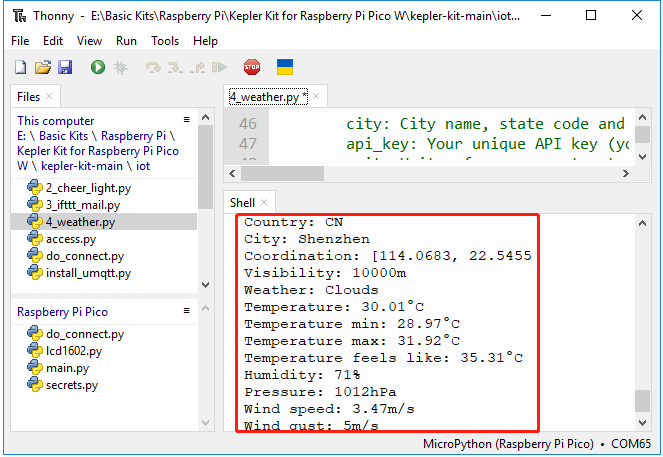Open Raspberry Pi Pico panel menu
This screenshot has height=457, width=663.
(186, 311)
